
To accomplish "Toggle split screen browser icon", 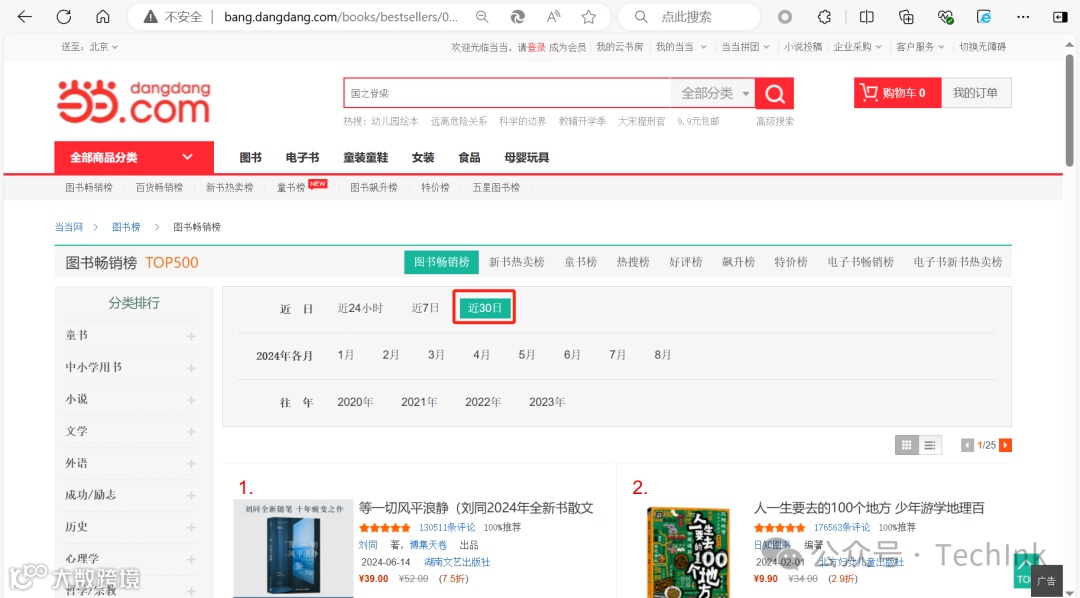I will (866, 17).
